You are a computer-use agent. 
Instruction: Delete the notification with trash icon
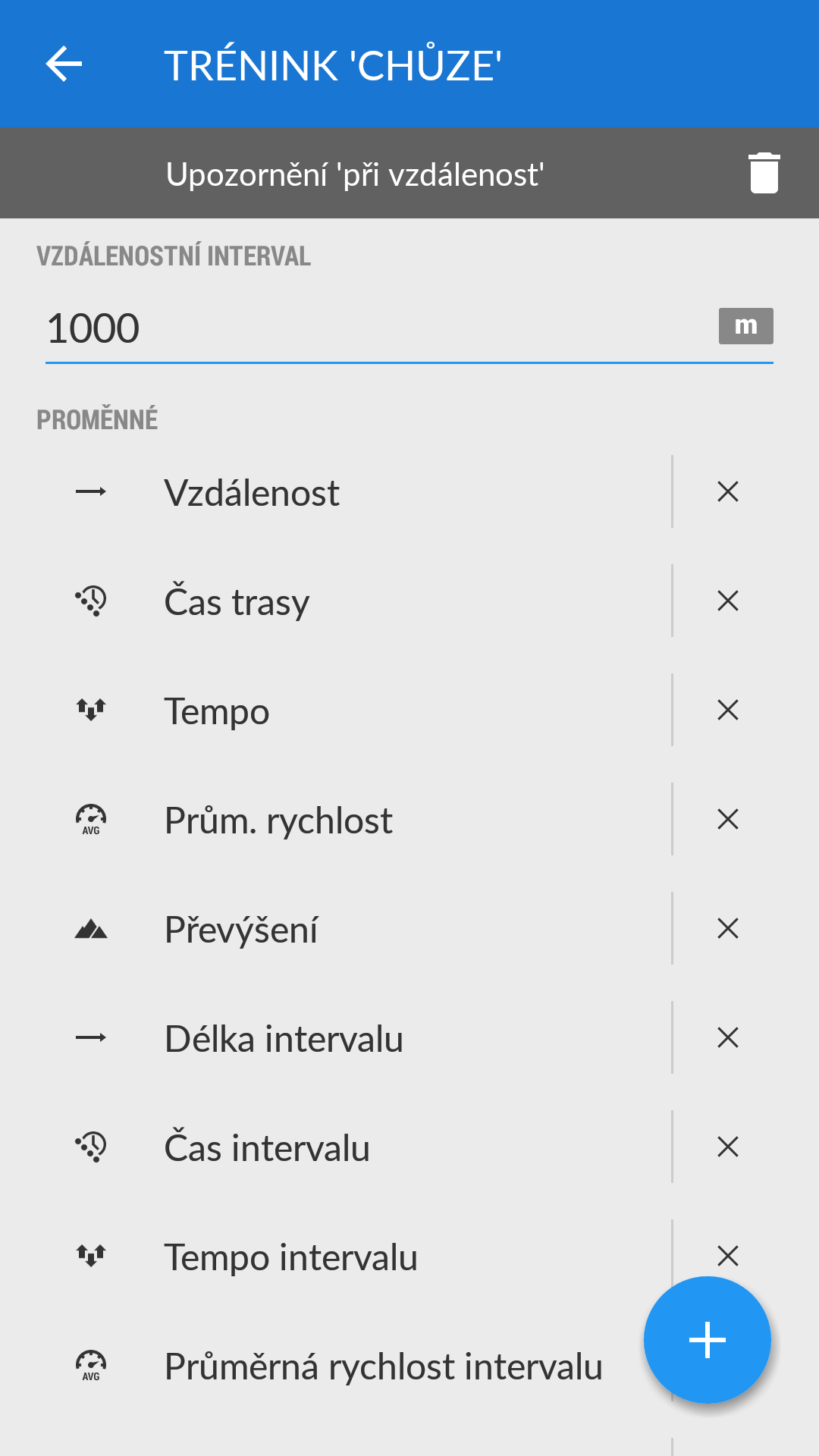tap(764, 173)
